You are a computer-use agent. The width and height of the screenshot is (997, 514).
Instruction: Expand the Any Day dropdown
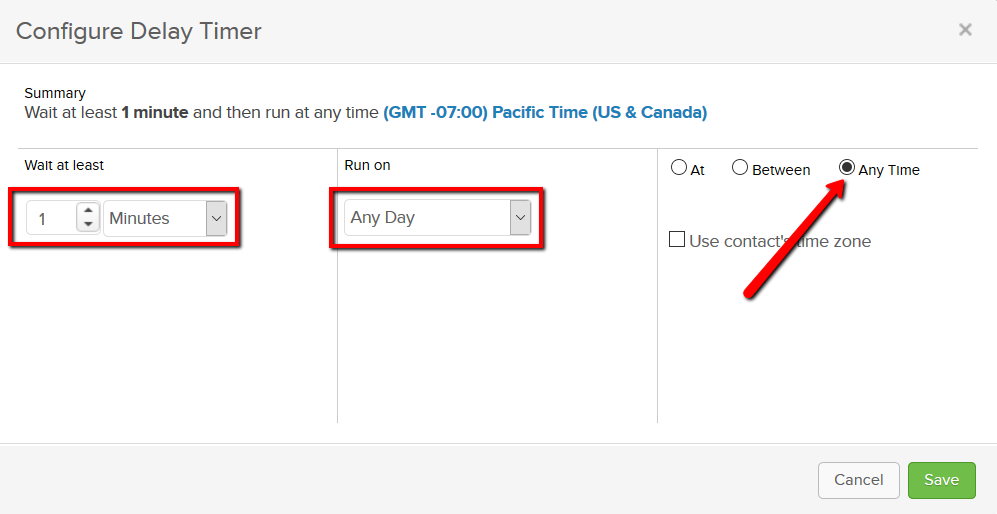point(437,218)
